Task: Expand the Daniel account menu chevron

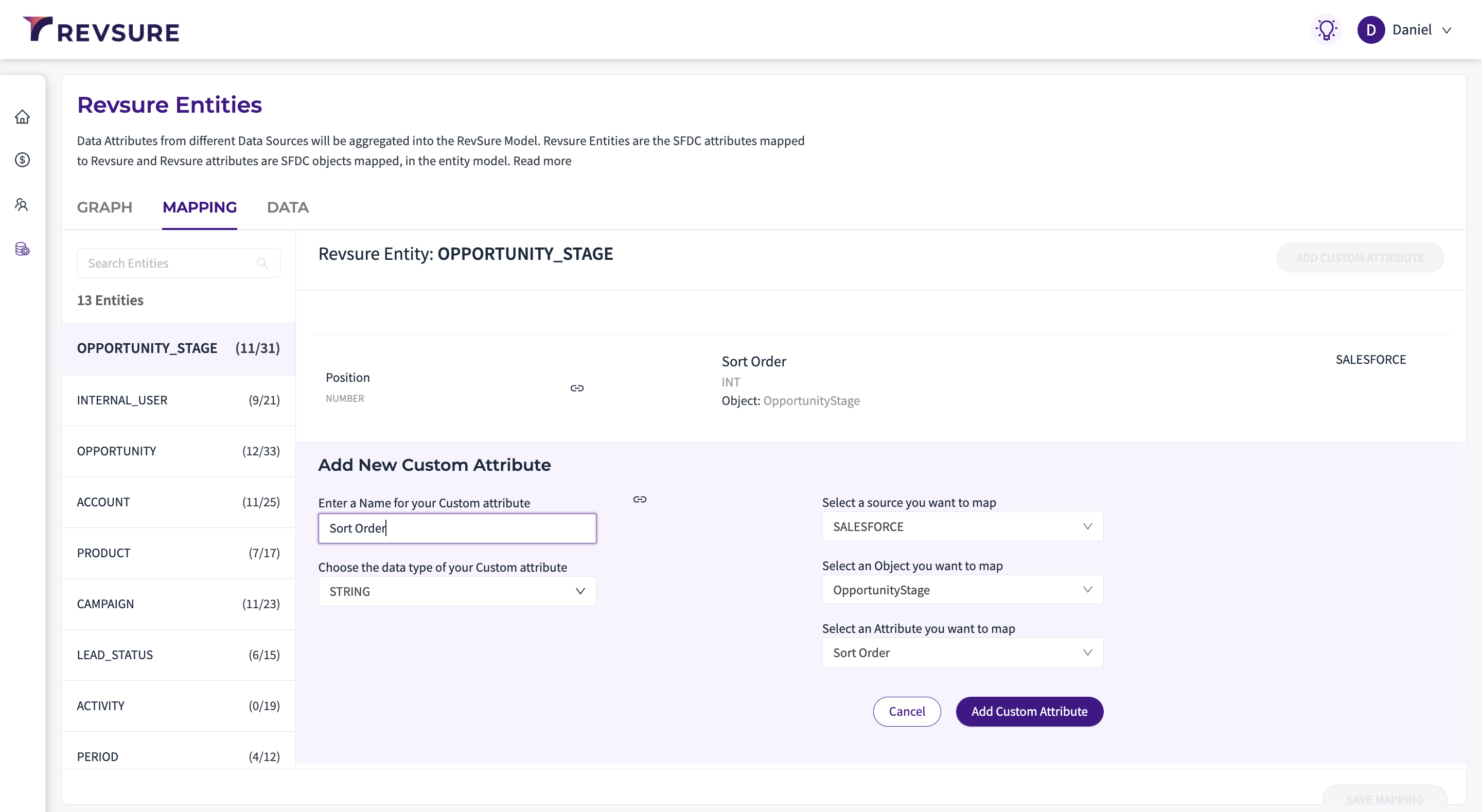Action: (1447, 30)
